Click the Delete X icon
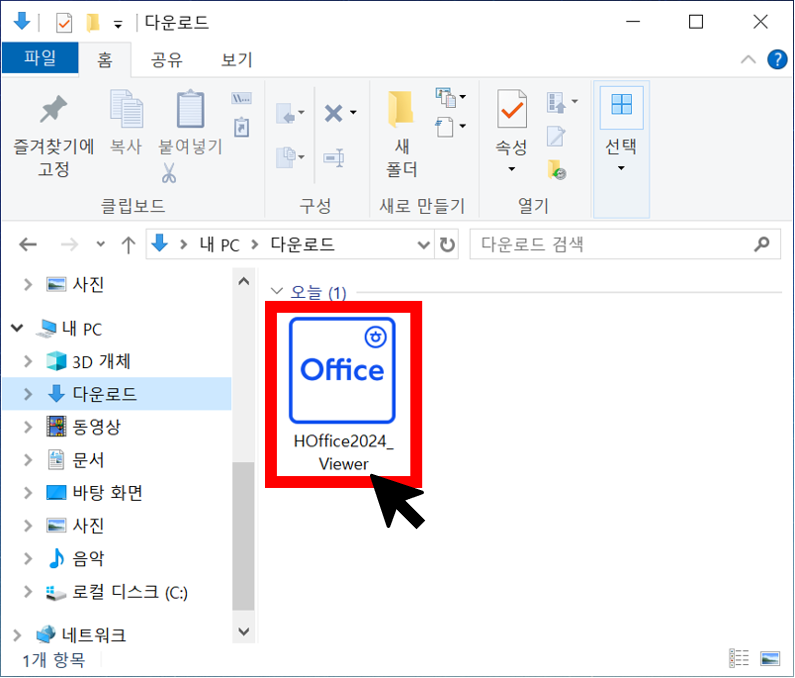This screenshot has height=678, width=795. 333,113
